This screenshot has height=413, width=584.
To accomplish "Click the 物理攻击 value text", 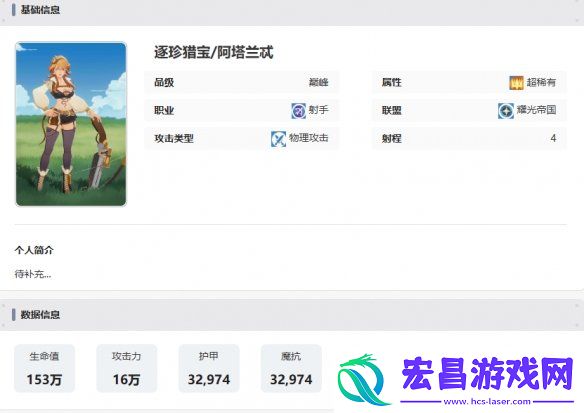I will coord(309,138).
